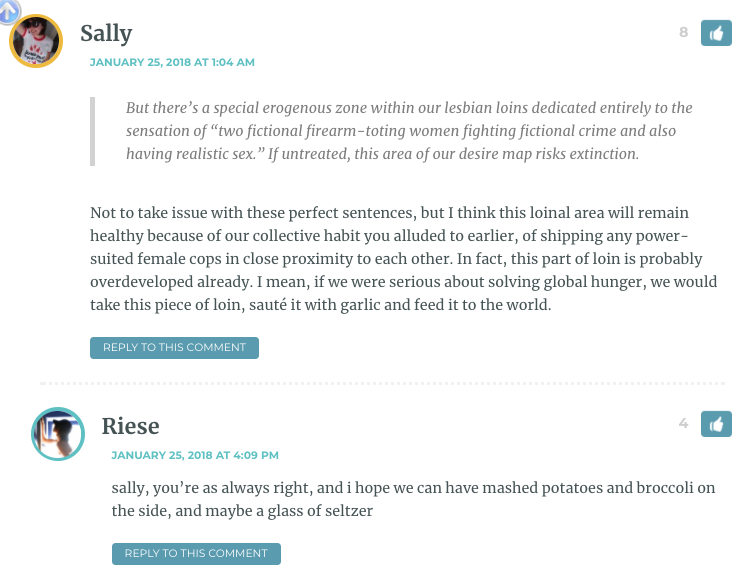Open Riese's profile avatar picture
Image resolution: width=746 pixels, height=583 pixels.
(x=58, y=434)
